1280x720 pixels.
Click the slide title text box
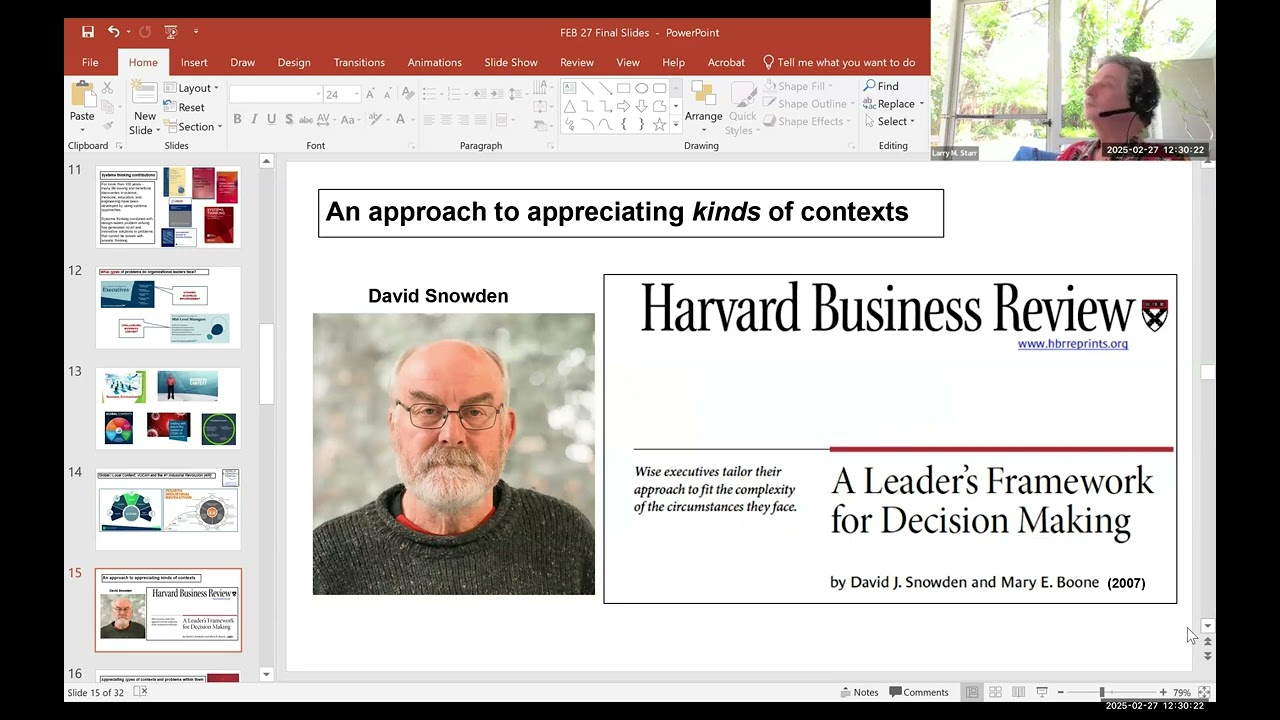coord(630,213)
